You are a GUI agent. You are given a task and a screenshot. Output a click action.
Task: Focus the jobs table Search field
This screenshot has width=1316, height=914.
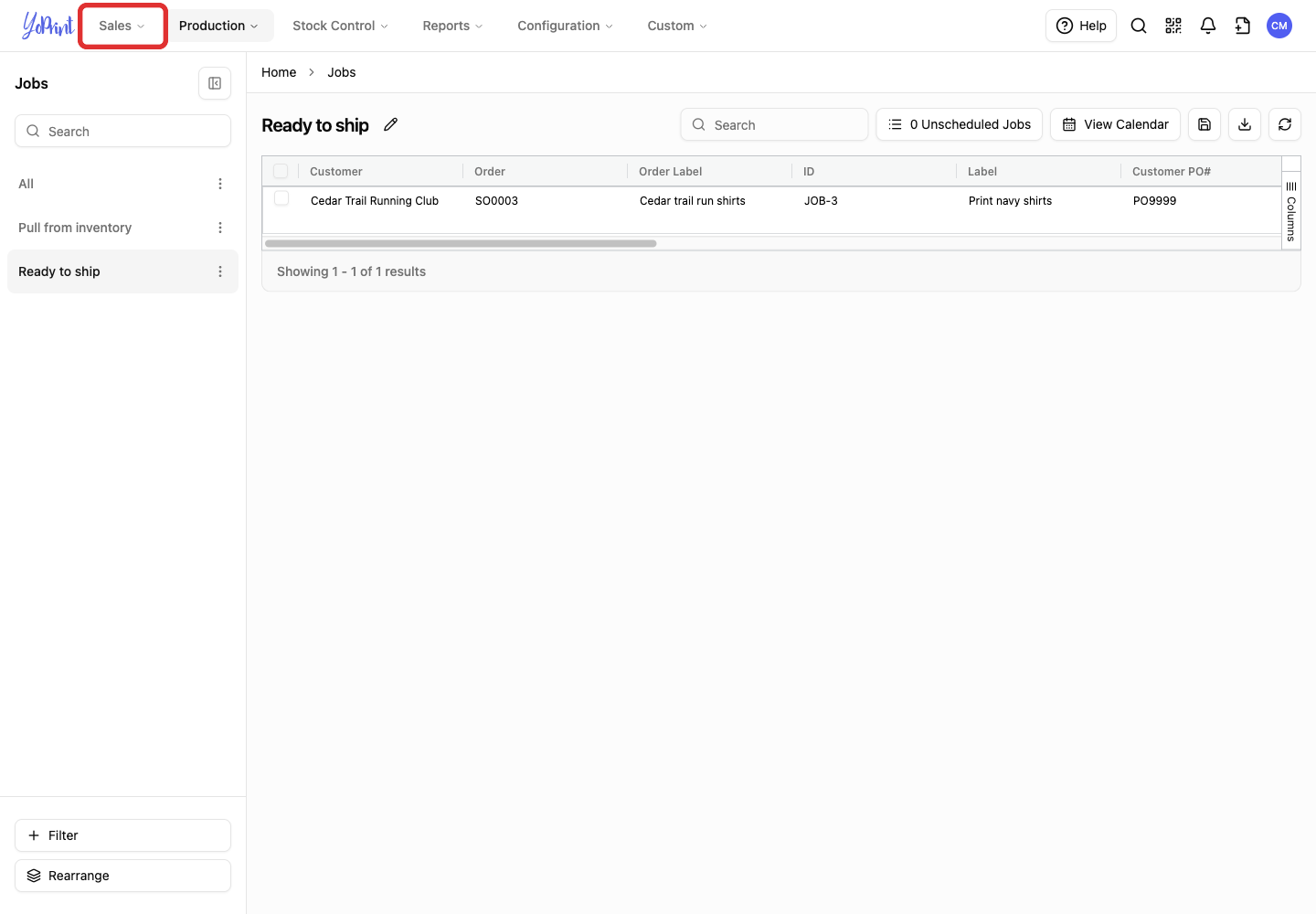point(774,124)
